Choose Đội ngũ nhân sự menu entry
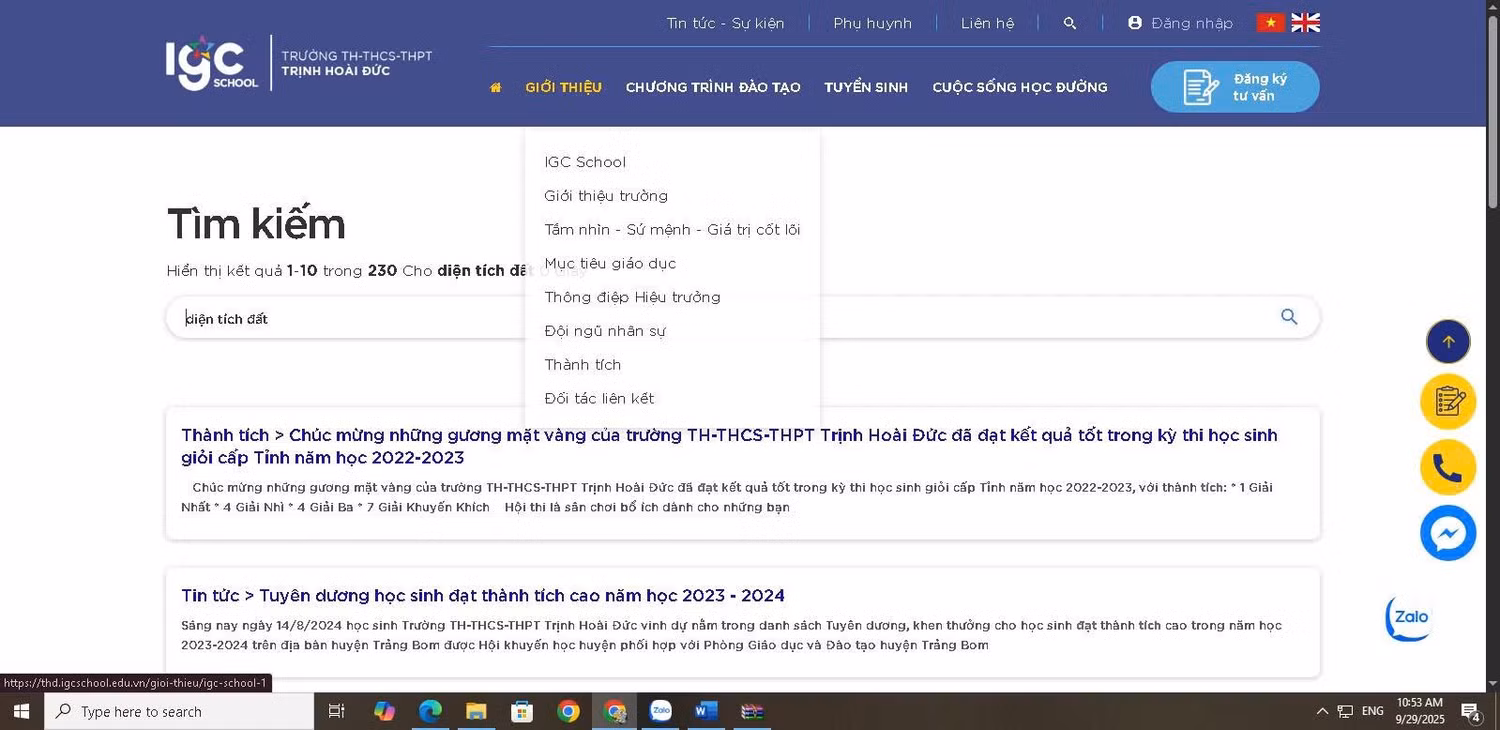This screenshot has height=730, width=1500. point(605,331)
